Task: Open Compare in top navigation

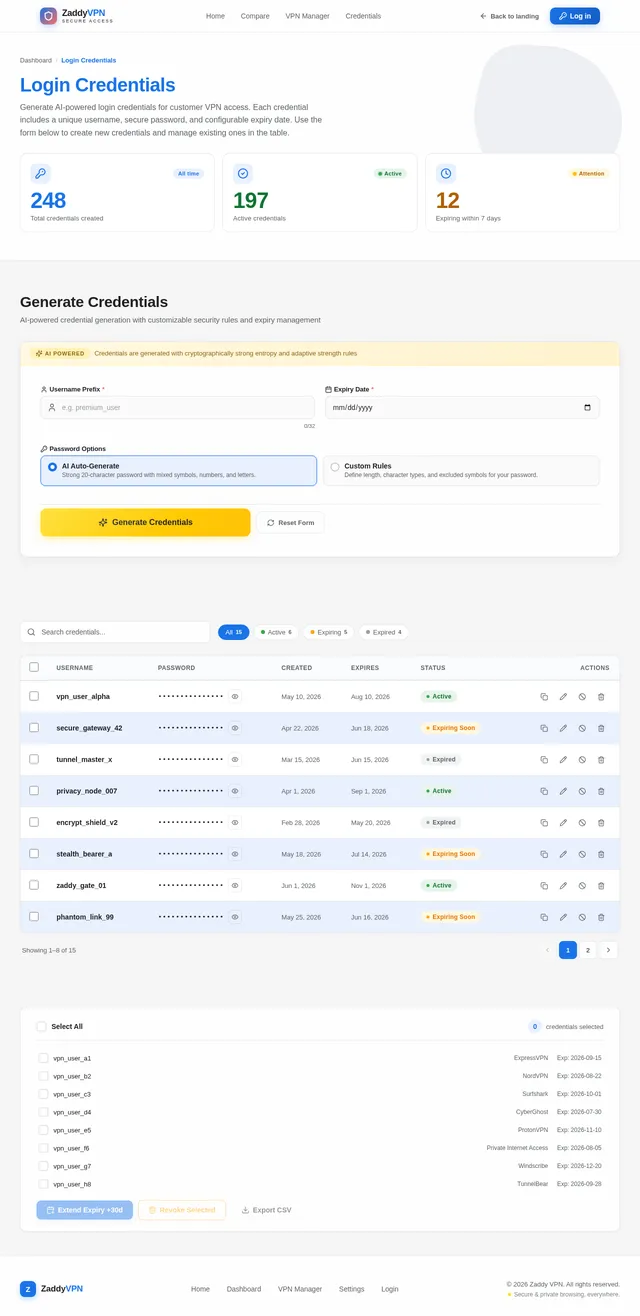Action: tap(255, 16)
